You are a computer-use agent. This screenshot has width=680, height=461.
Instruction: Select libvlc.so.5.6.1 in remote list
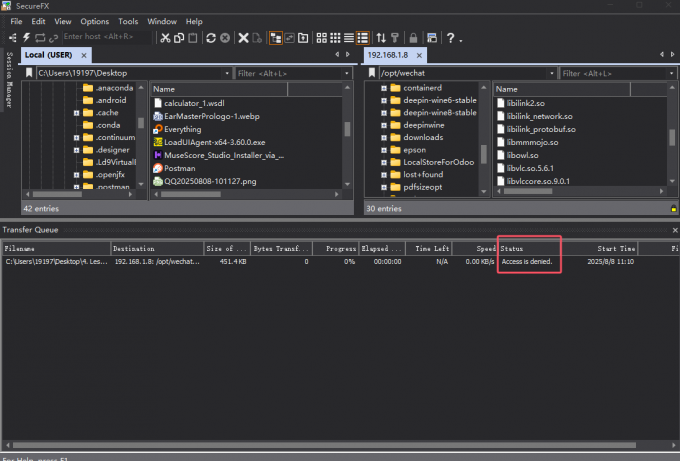click(530, 168)
